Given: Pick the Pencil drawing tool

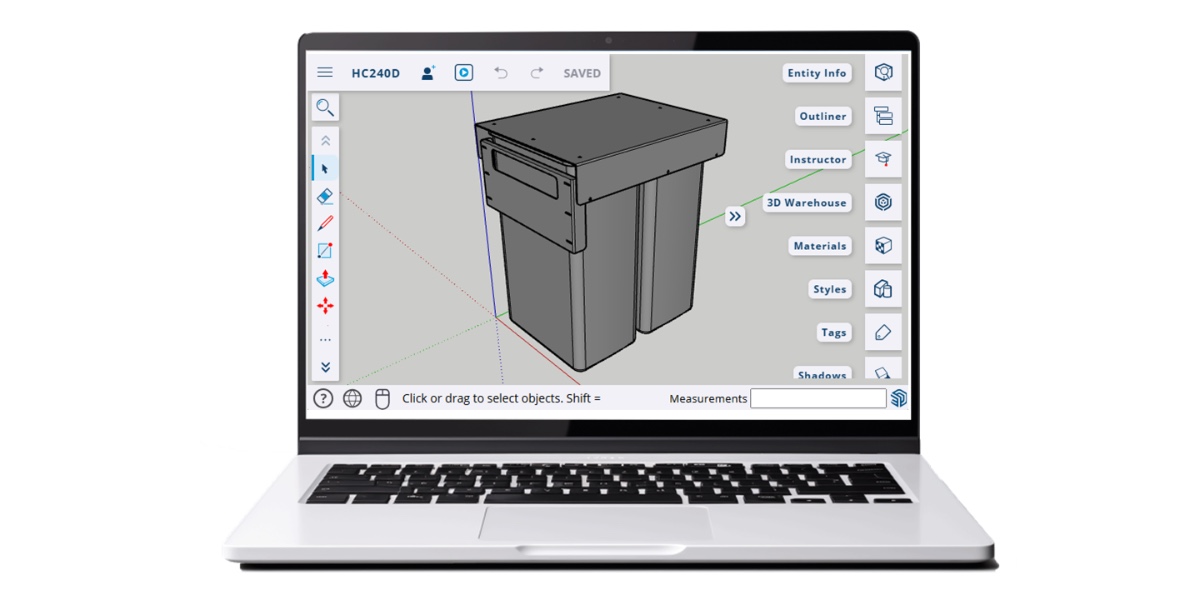Looking at the screenshot, I should click(325, 223).
